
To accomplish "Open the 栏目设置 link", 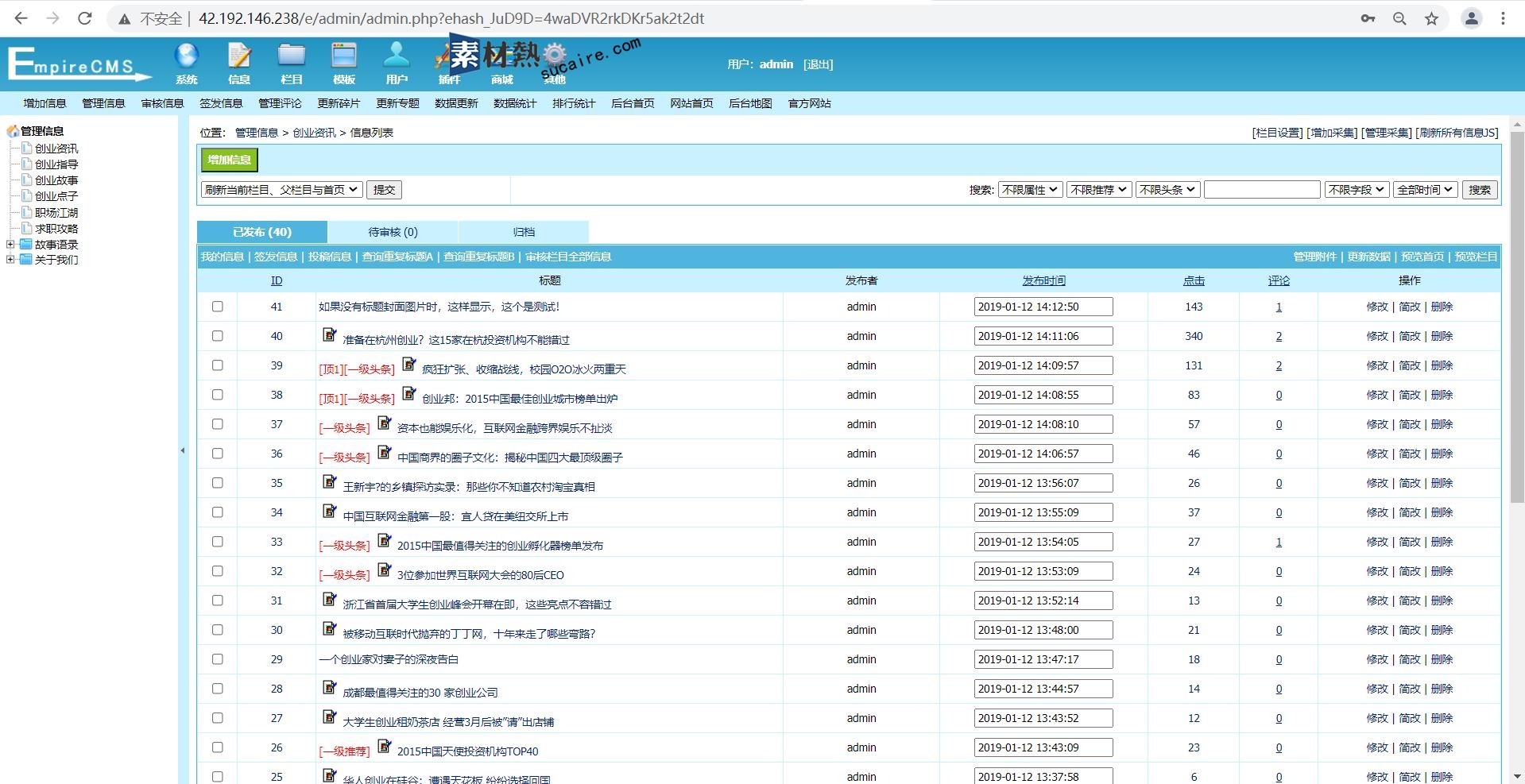I will coord(1277,133).
